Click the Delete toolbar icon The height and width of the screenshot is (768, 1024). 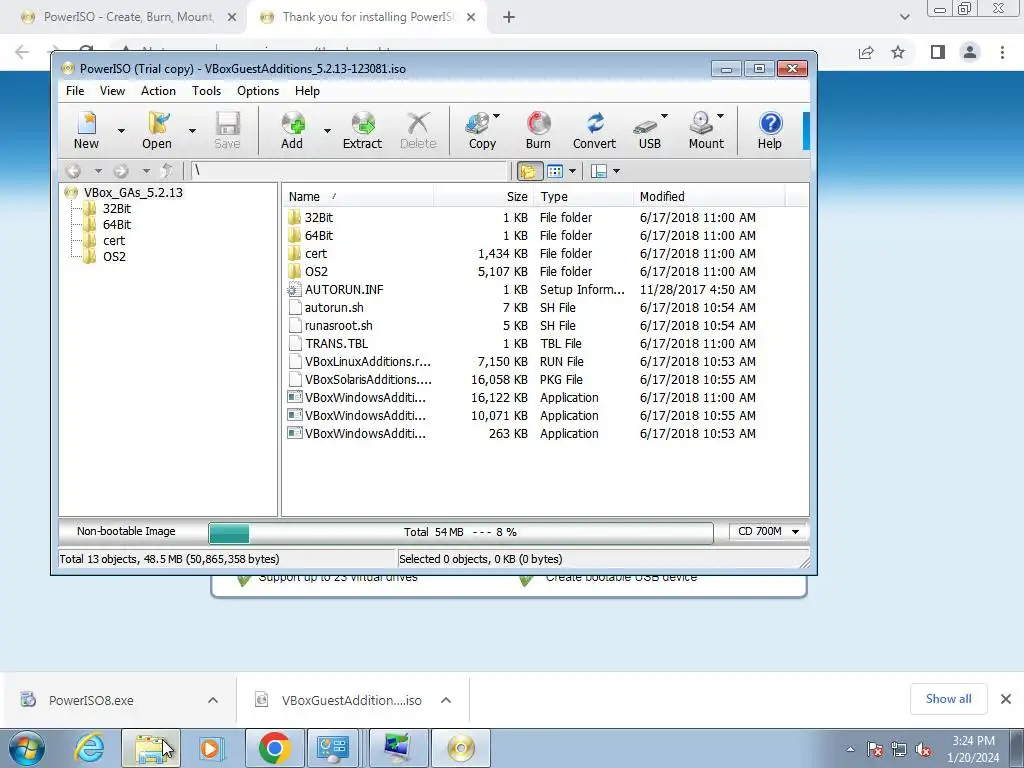tap(418, 130)
